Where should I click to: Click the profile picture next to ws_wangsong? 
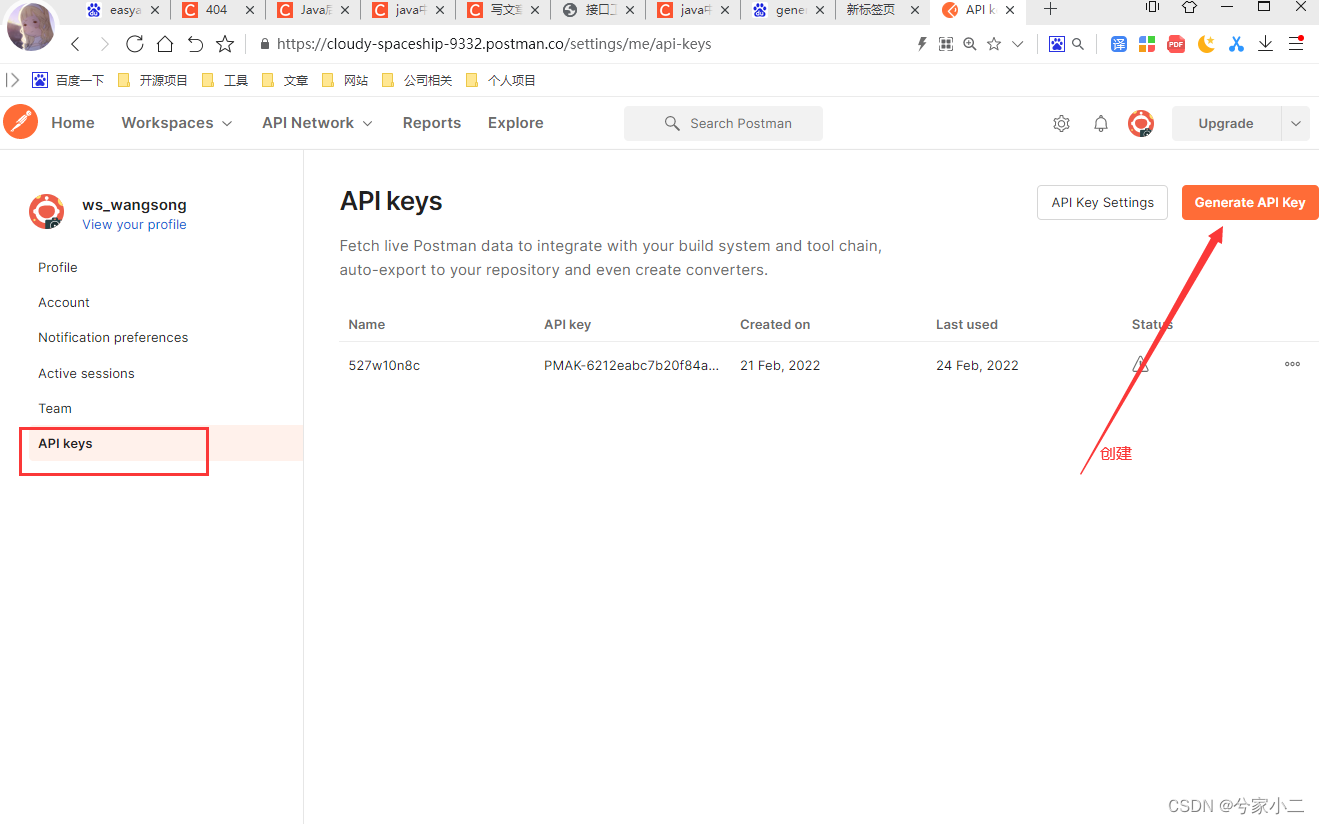(46, 212)
